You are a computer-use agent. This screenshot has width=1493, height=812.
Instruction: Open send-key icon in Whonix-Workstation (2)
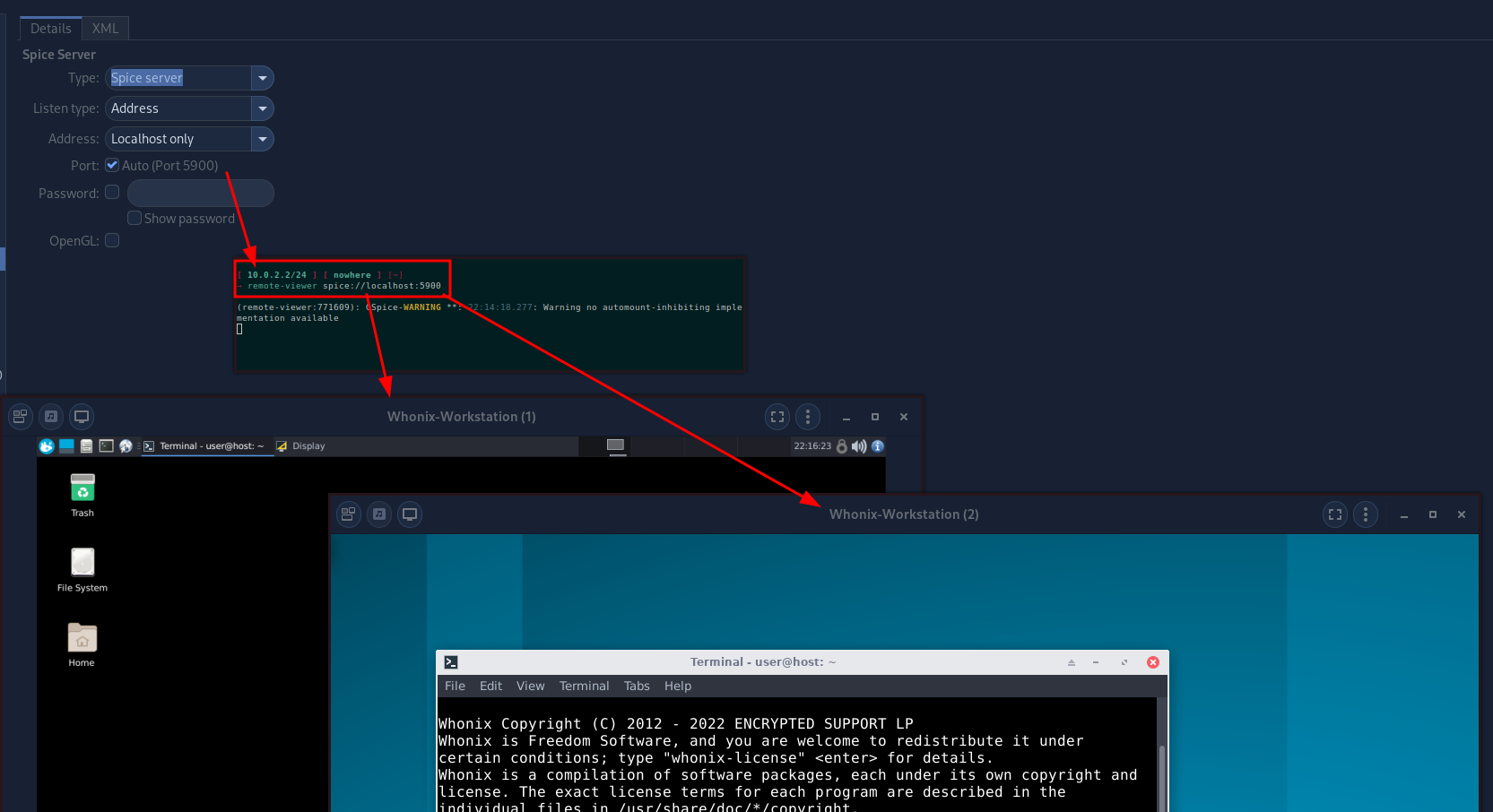pos(349,514)
